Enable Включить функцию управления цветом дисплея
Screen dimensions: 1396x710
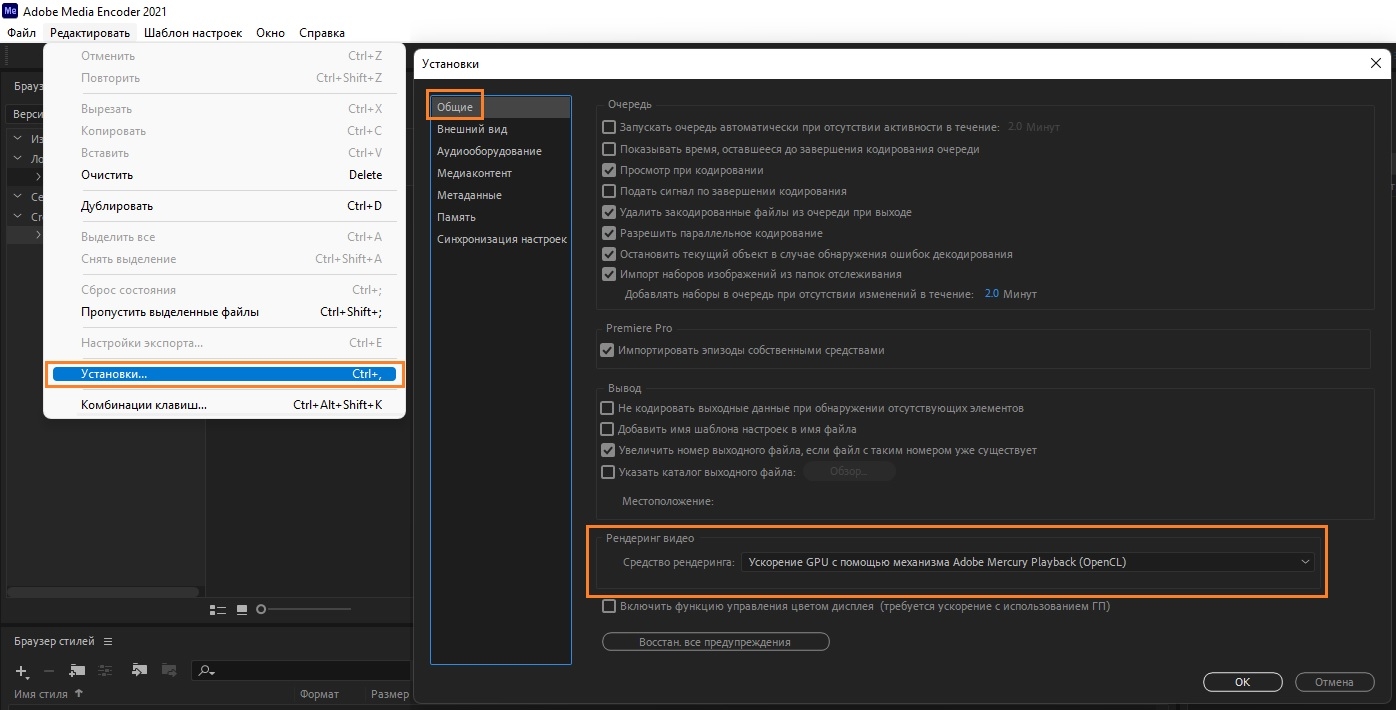pyautogui.click(x=608, y=606)
